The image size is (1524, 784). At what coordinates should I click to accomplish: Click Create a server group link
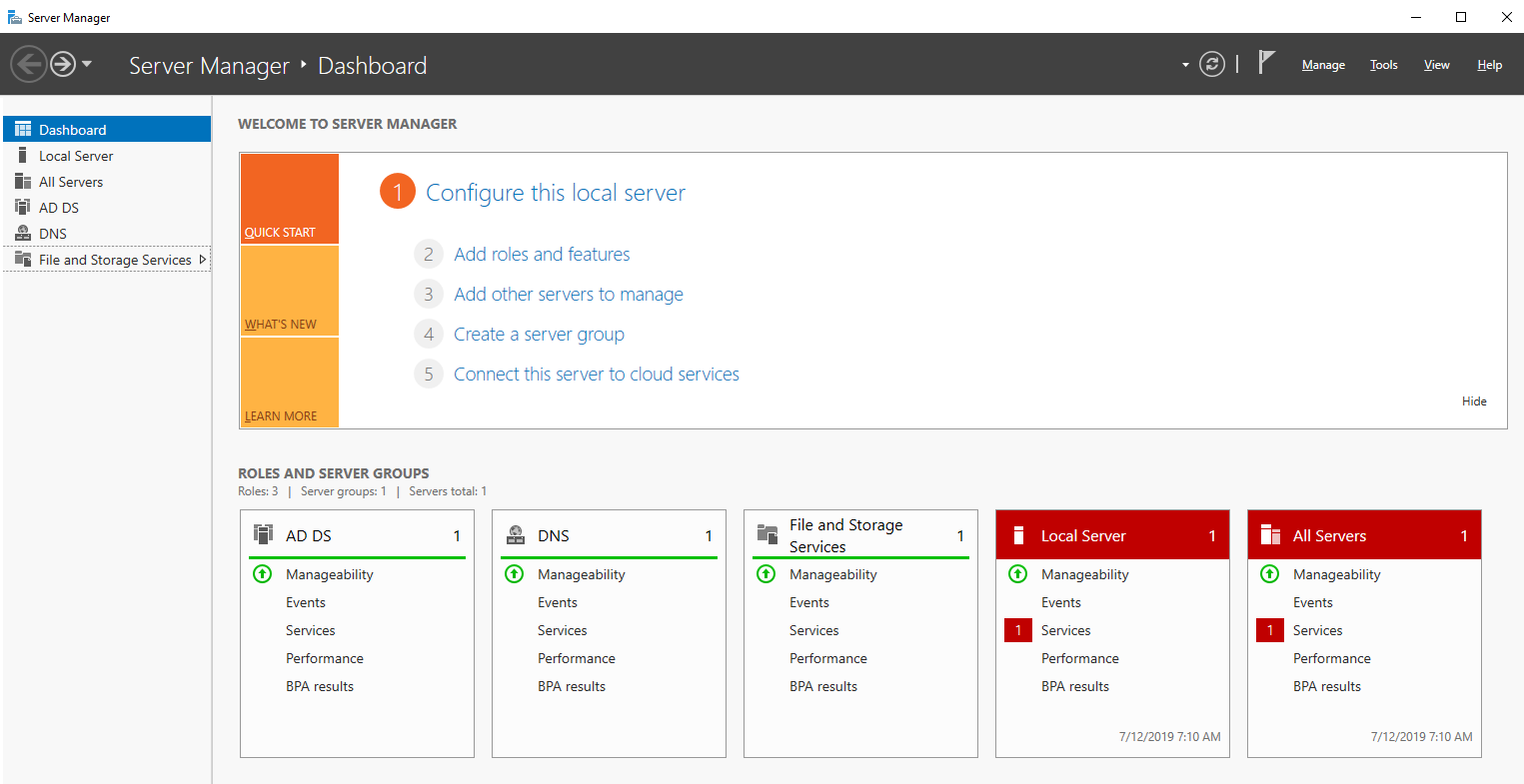coord(539,335)
